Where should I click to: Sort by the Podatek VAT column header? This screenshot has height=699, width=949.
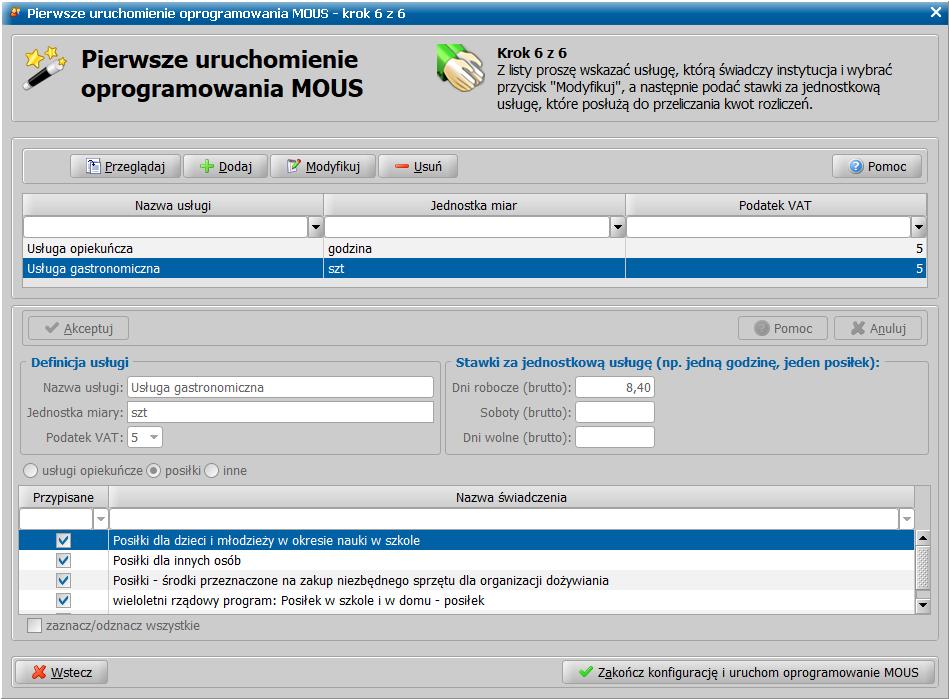(x=775, y=205)
